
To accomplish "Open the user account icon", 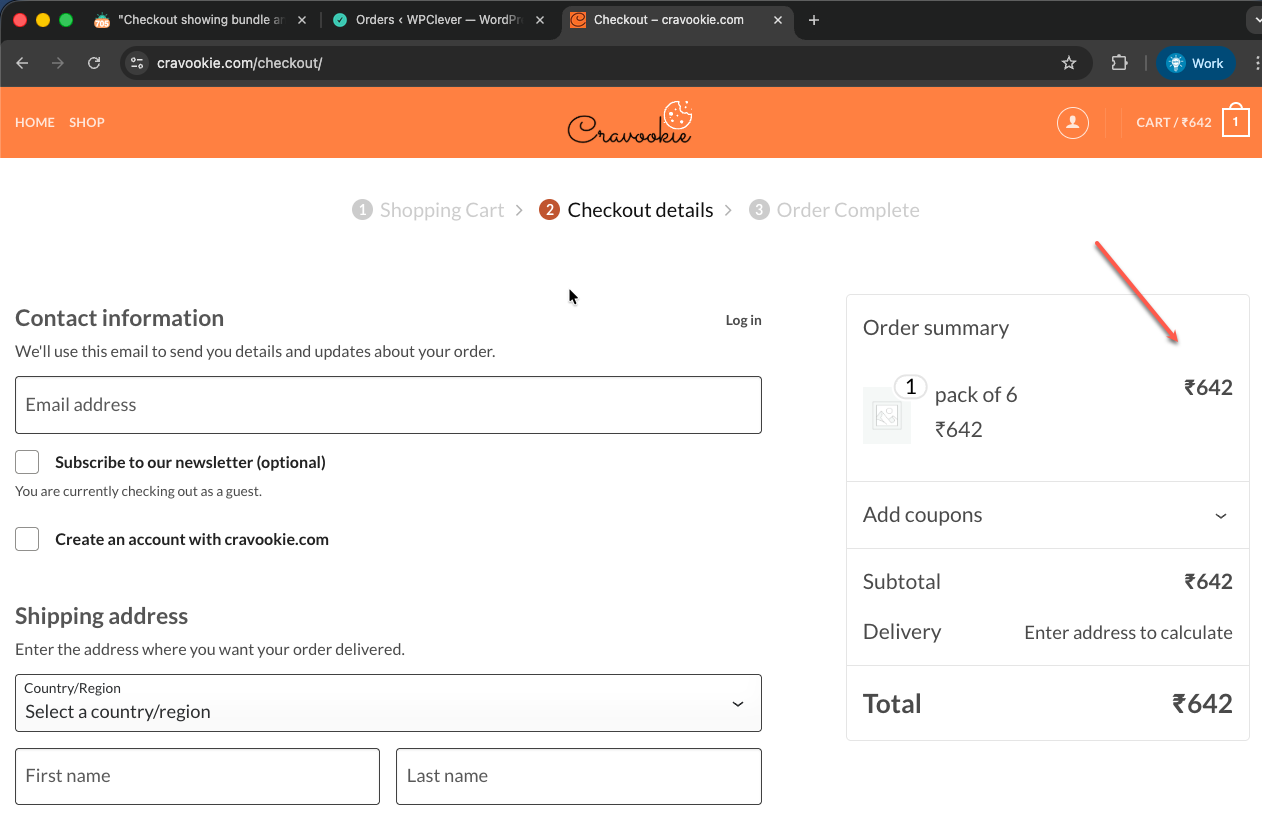I will 1072,123.
